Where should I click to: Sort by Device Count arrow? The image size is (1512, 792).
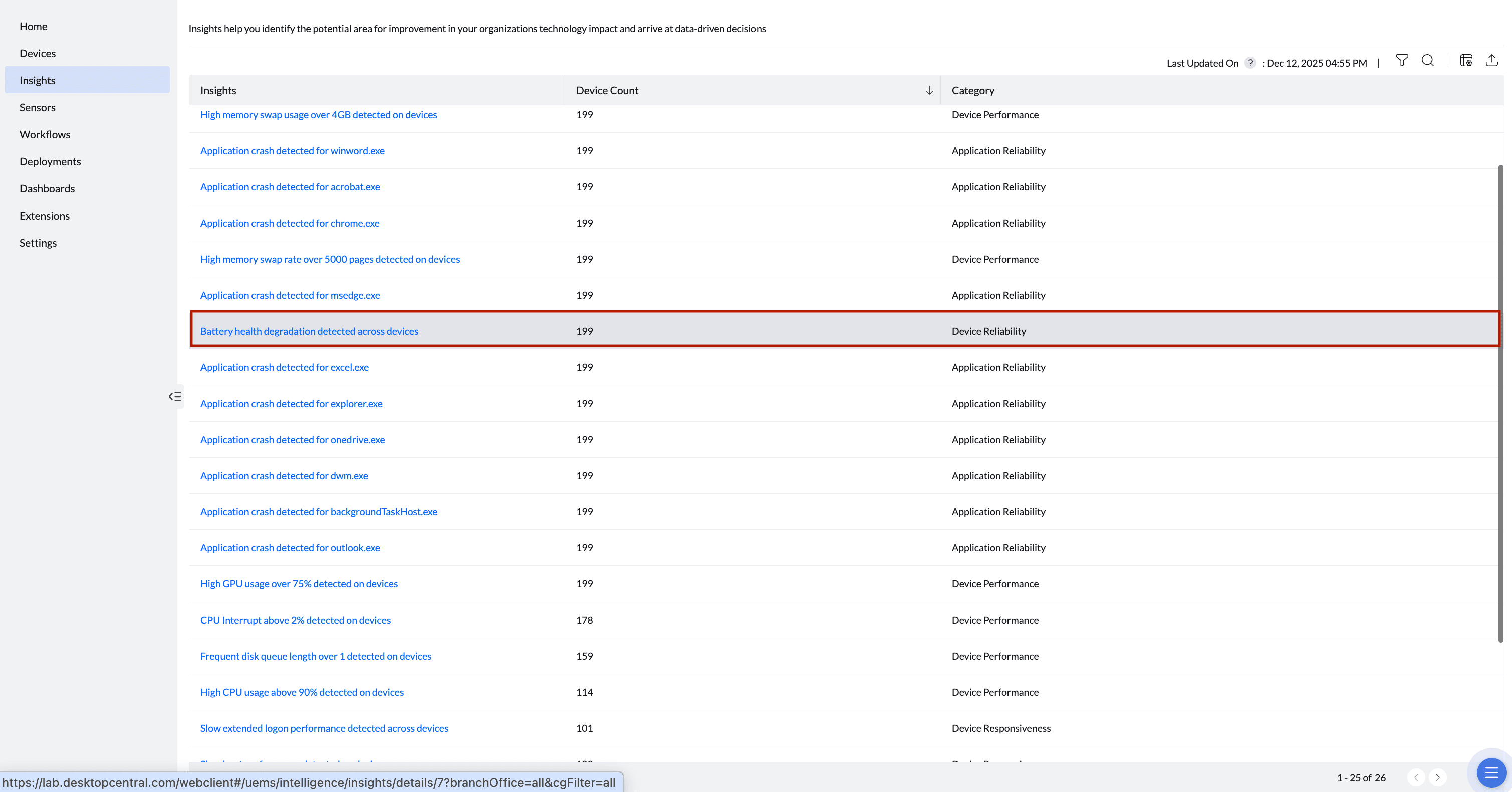[x=929, y=90]
